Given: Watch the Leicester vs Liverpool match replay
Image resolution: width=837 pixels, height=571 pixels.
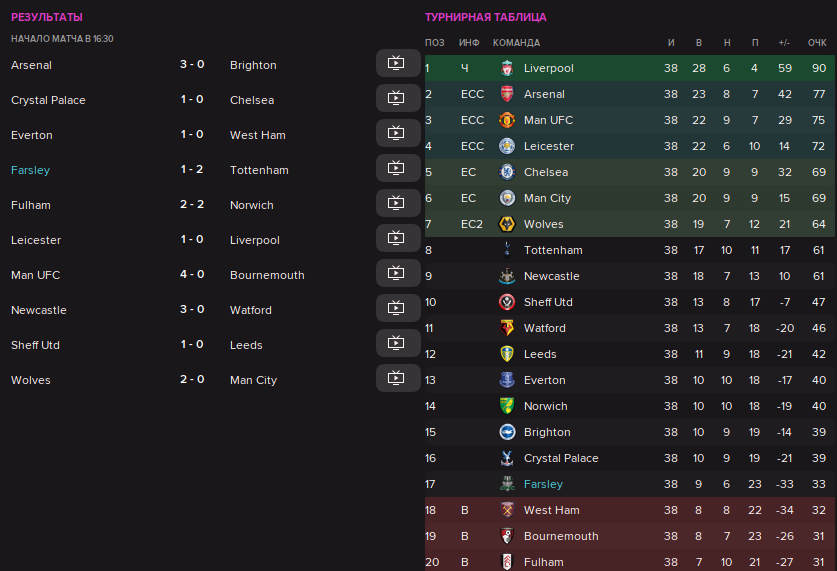Looking at the screenshot, I should click(397, 238).
